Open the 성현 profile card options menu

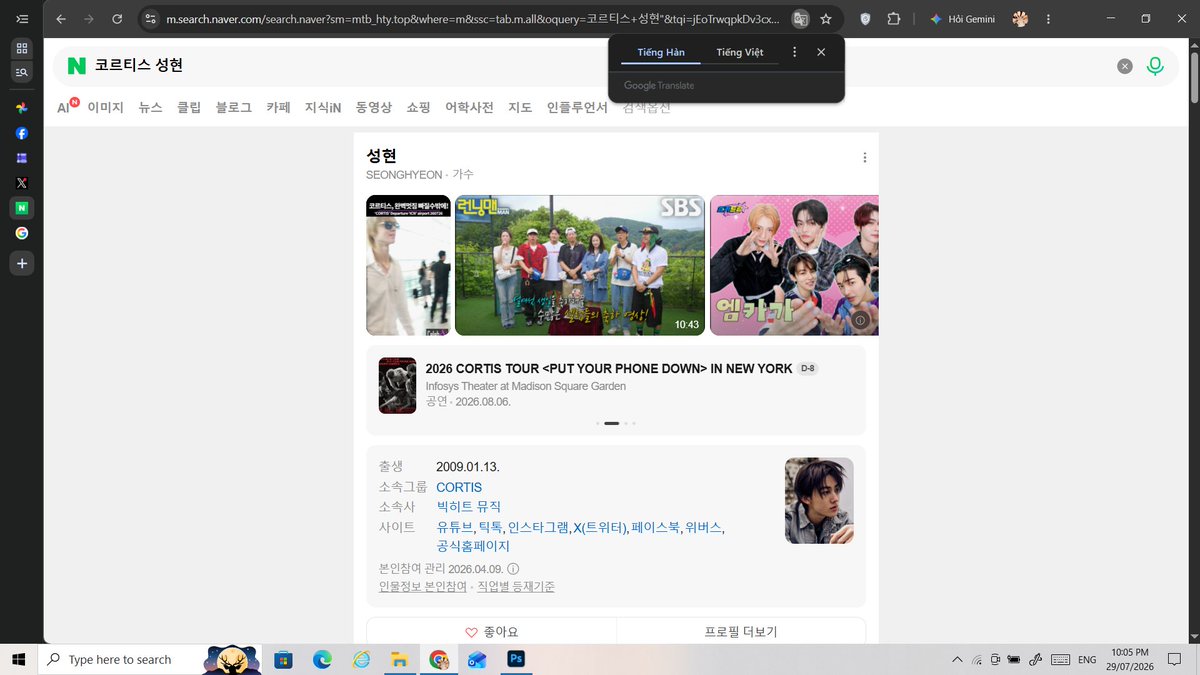865,157
